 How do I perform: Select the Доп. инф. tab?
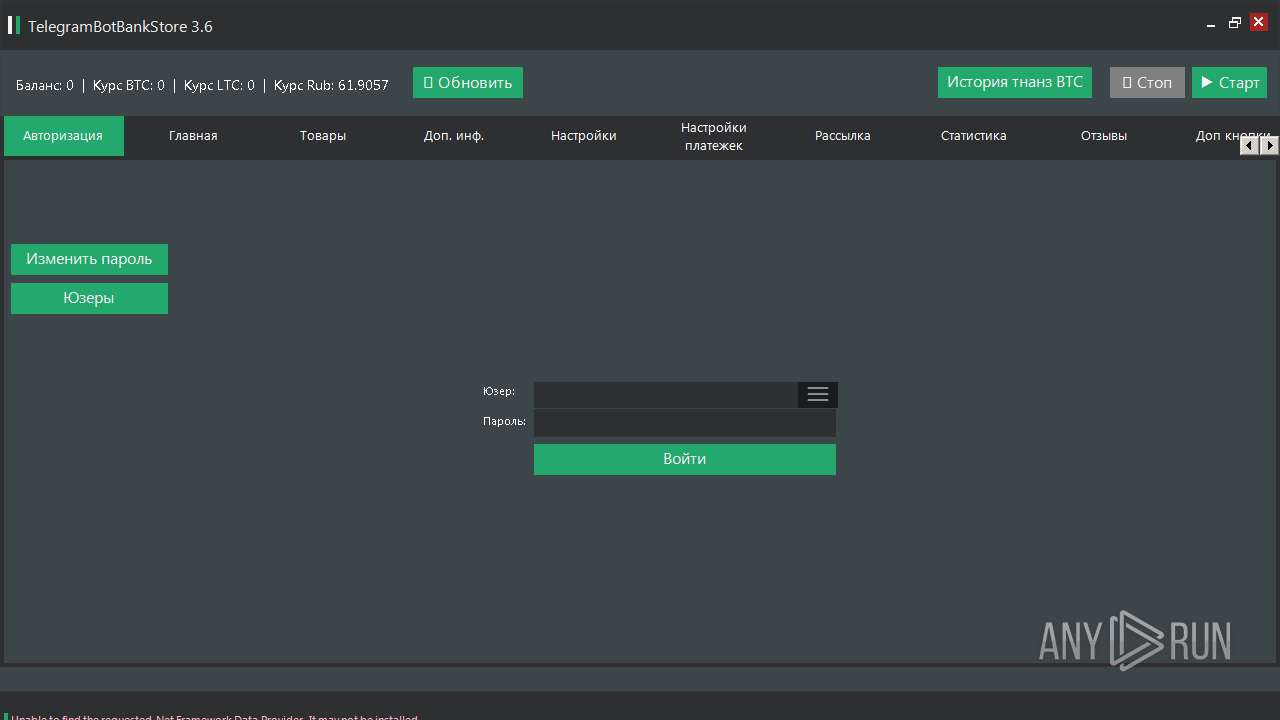pyautogui.click(x=453, y=136)
